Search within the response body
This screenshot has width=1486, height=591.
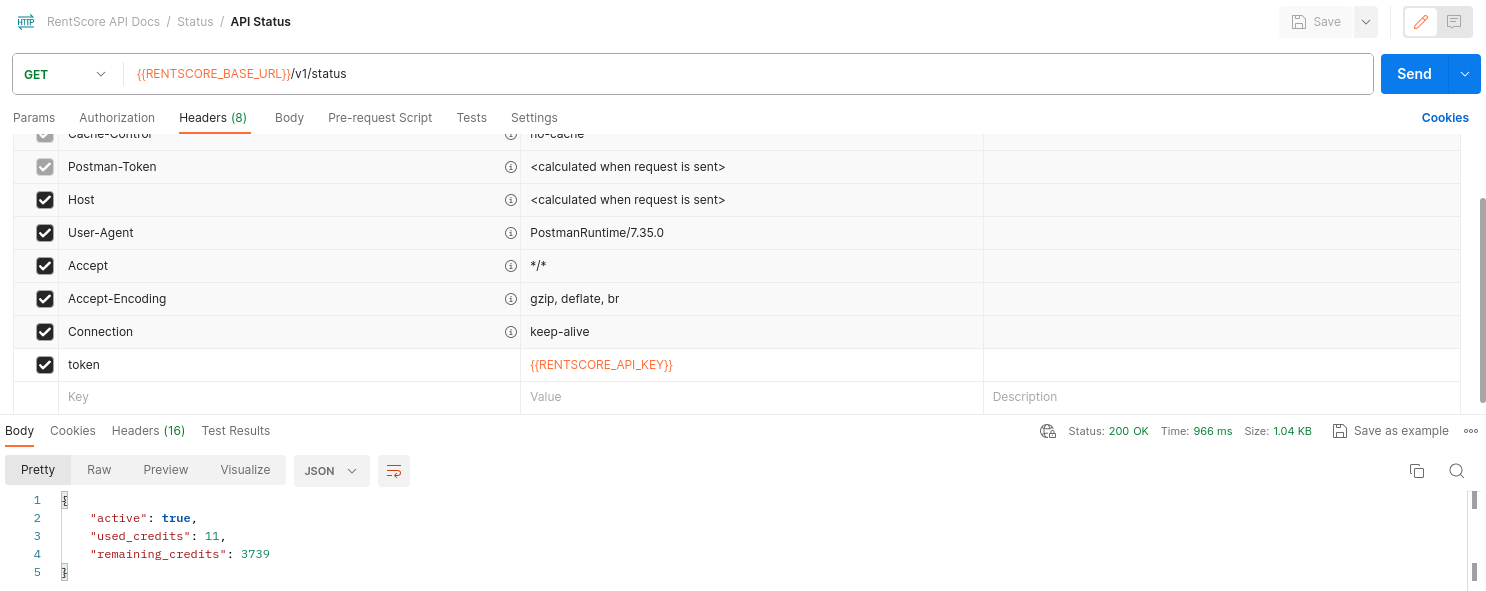[x=1457, y=471]
